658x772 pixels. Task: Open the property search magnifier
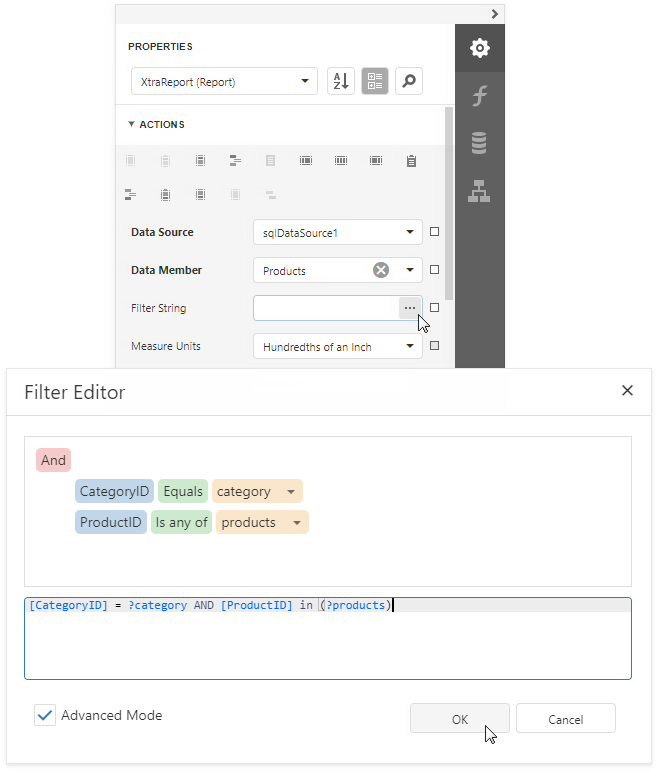pyautogui.click(x=409, y=81)
